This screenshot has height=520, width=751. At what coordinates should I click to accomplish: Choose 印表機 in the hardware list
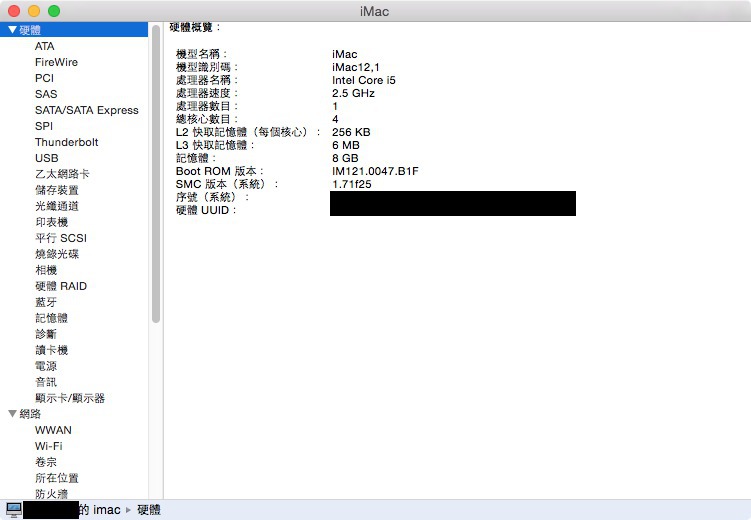pyautogui.click(x=51, y=222)
